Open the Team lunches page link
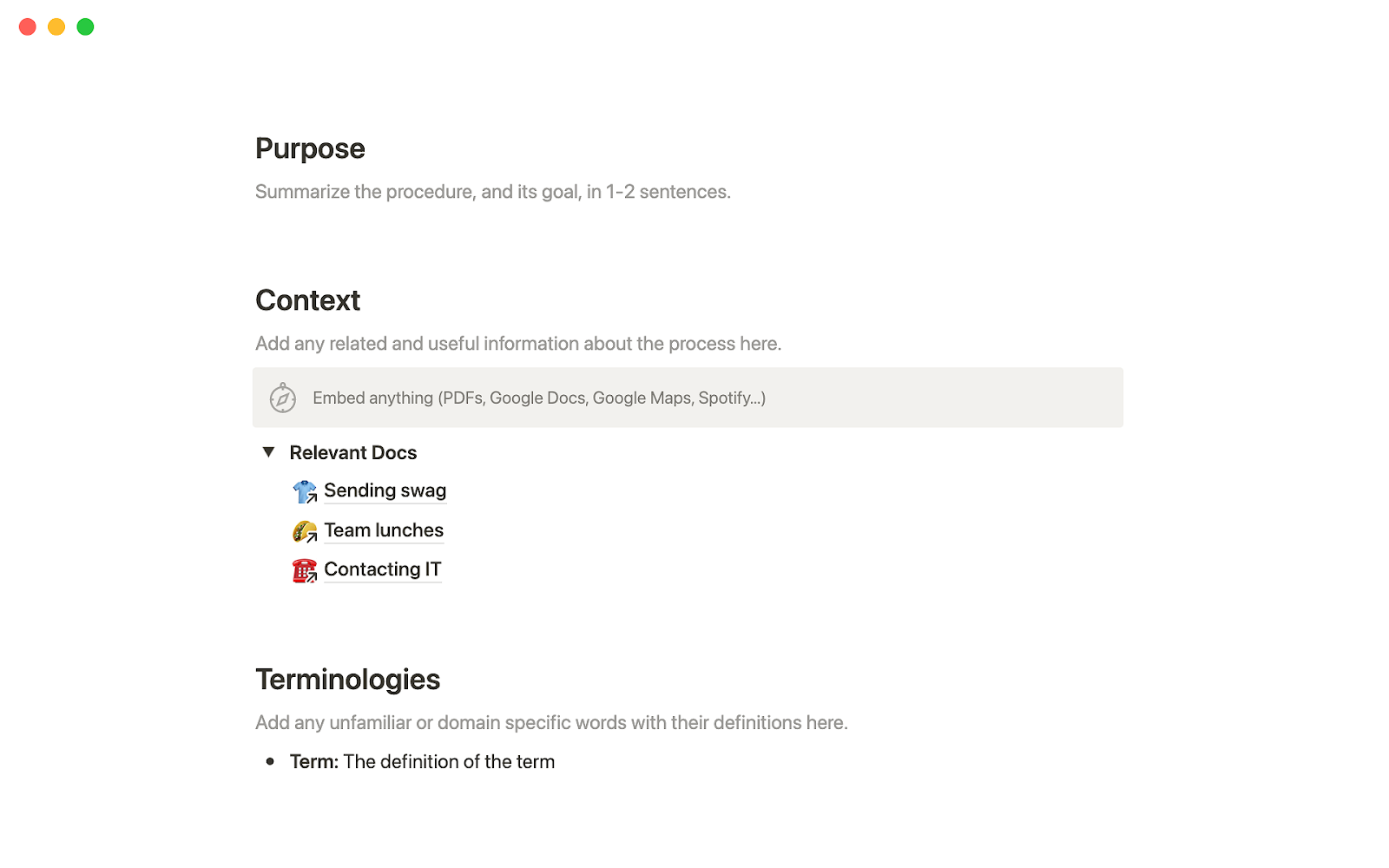This screenshot has height=868, width=1389. 384,530
